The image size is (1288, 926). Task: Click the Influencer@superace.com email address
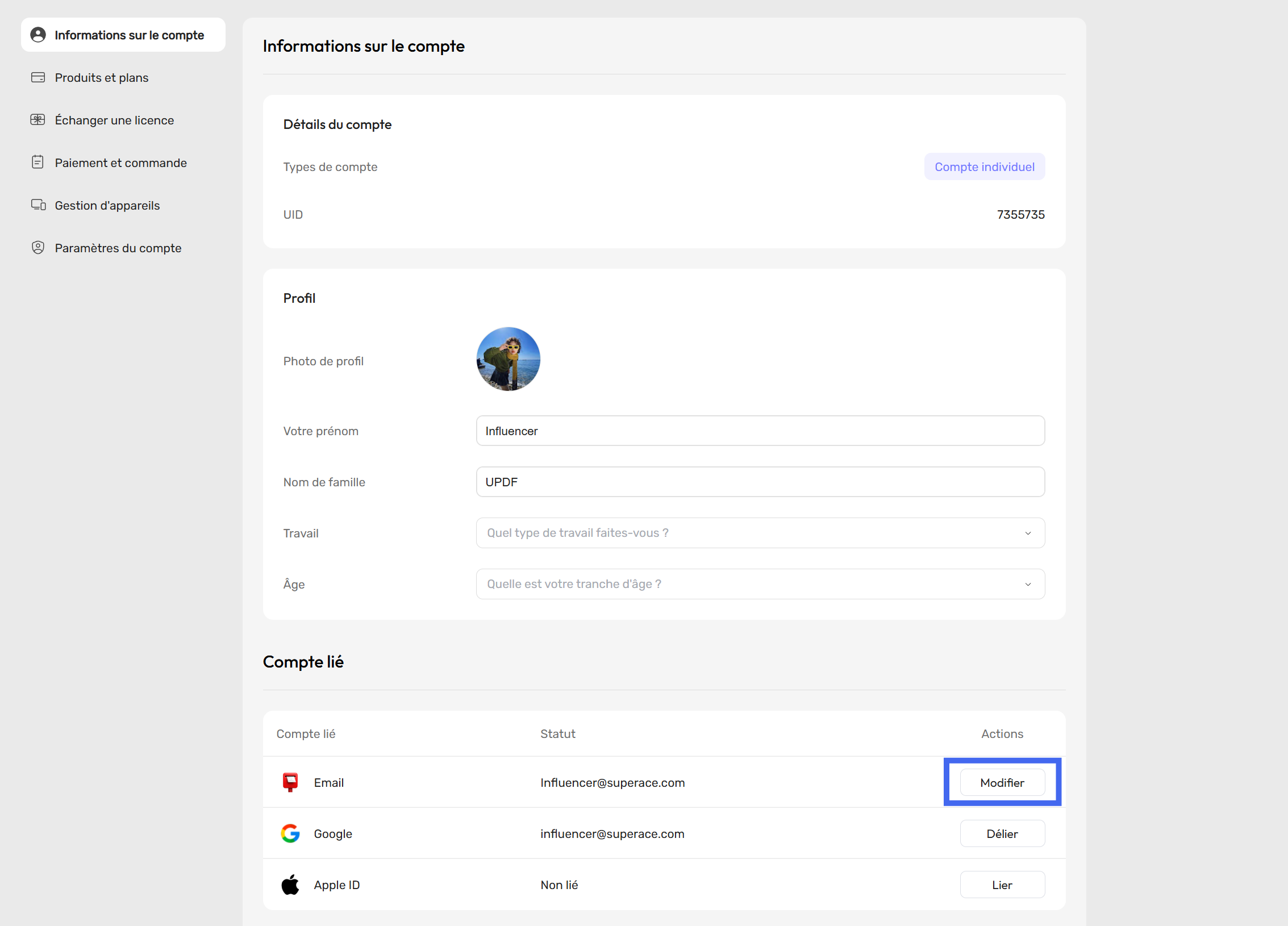tap(612, 782)
